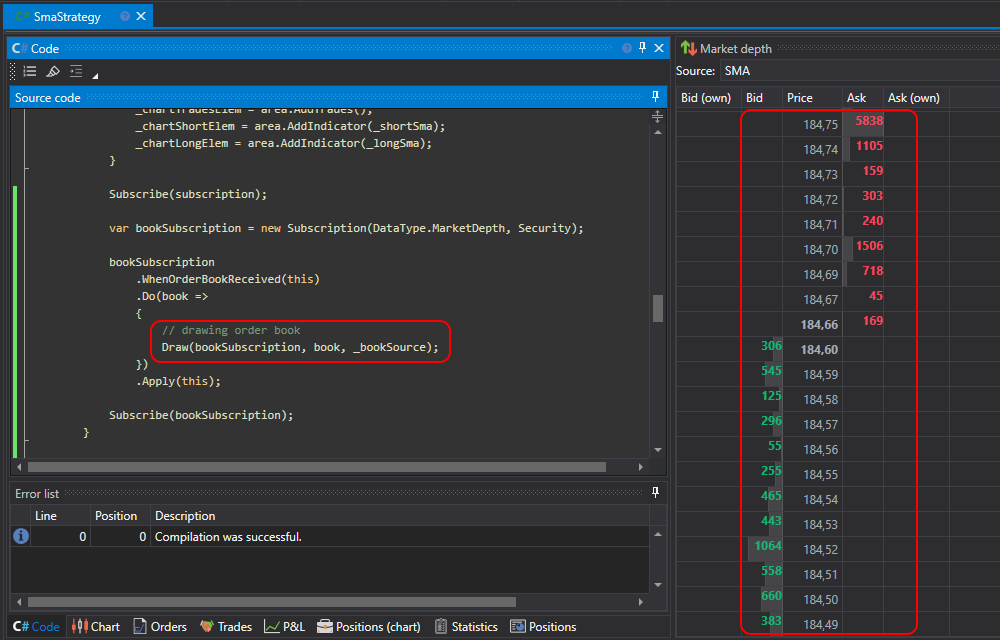The image size is (1000, 640).
Task: Select price 184,49 cell
Action: click(812, 624)
